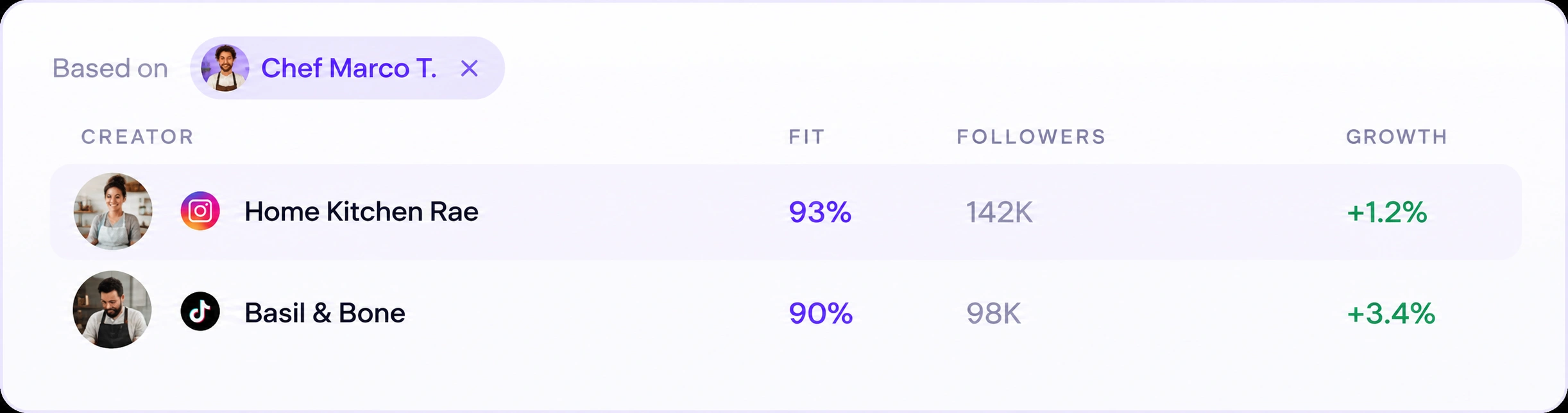Click the 93% fit score
Image resolution: width=1568 pixels, height=413 pixels.
click(x=820, y=212)
